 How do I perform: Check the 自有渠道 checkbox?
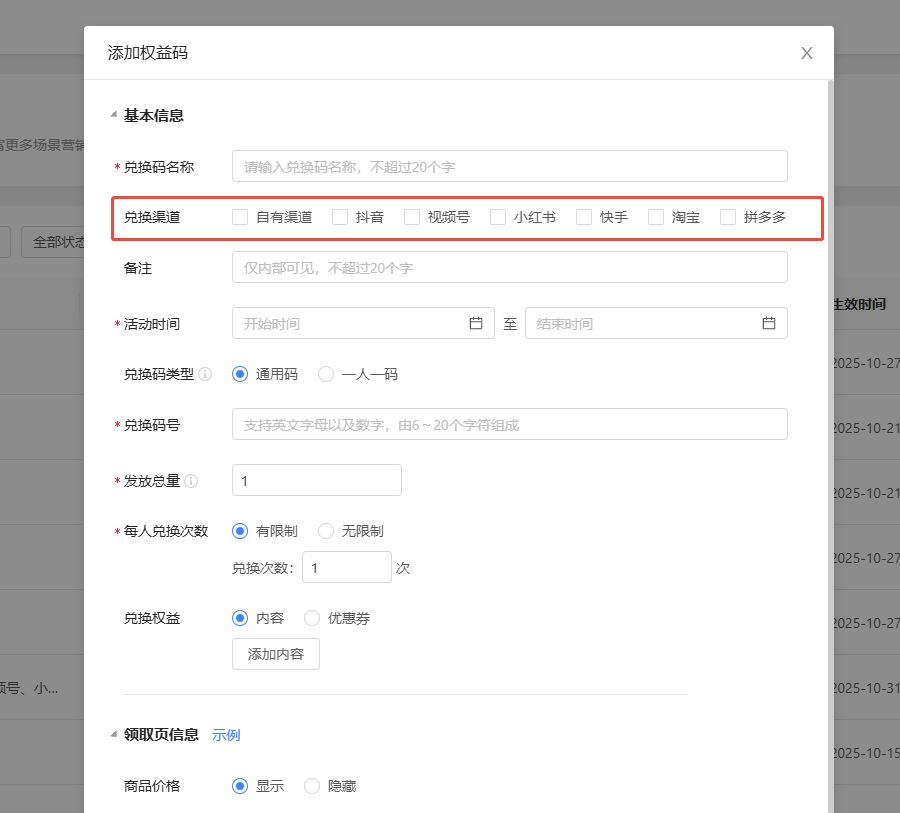coord(240,217)
